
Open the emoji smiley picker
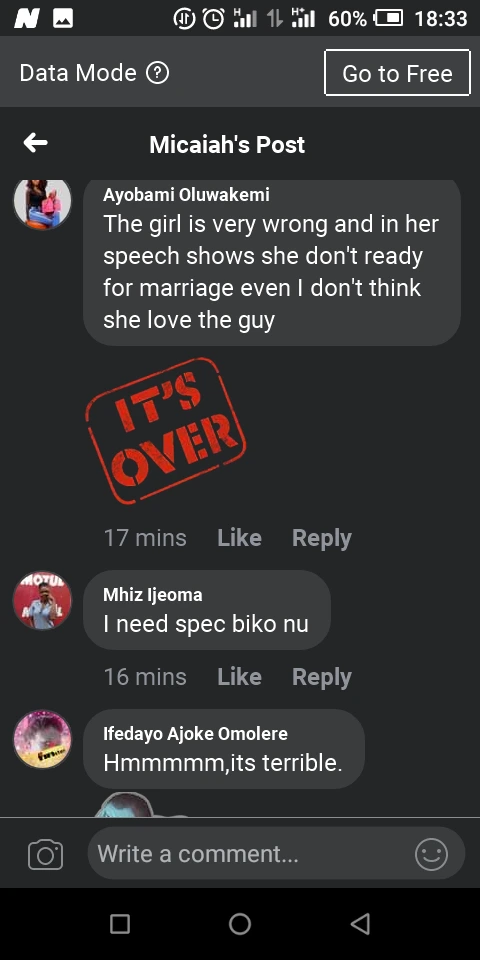click(x=432, y=854)
